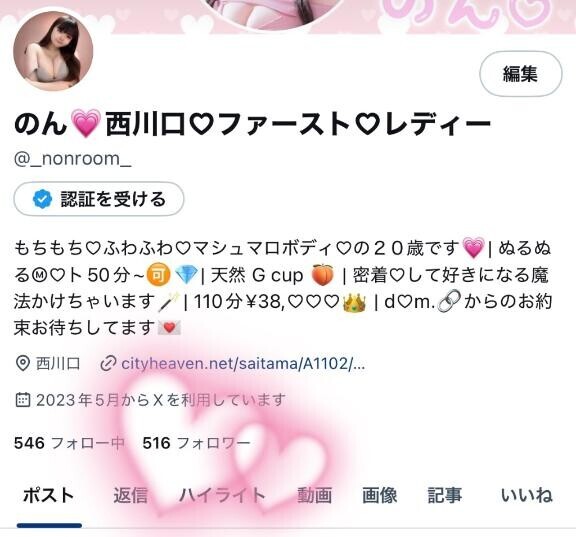576x537 pixels.
Task: Open the いいね likes tab
Action: [x=527, y=495]
